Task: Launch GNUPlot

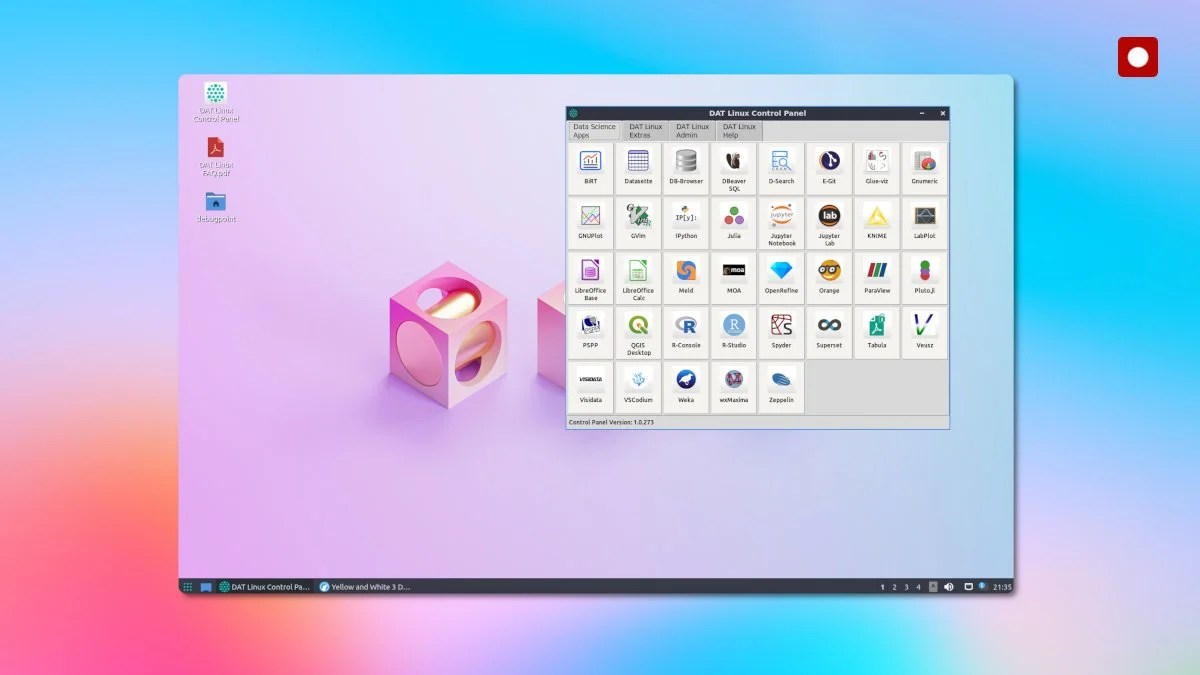Action: click(x=590, y=223)
